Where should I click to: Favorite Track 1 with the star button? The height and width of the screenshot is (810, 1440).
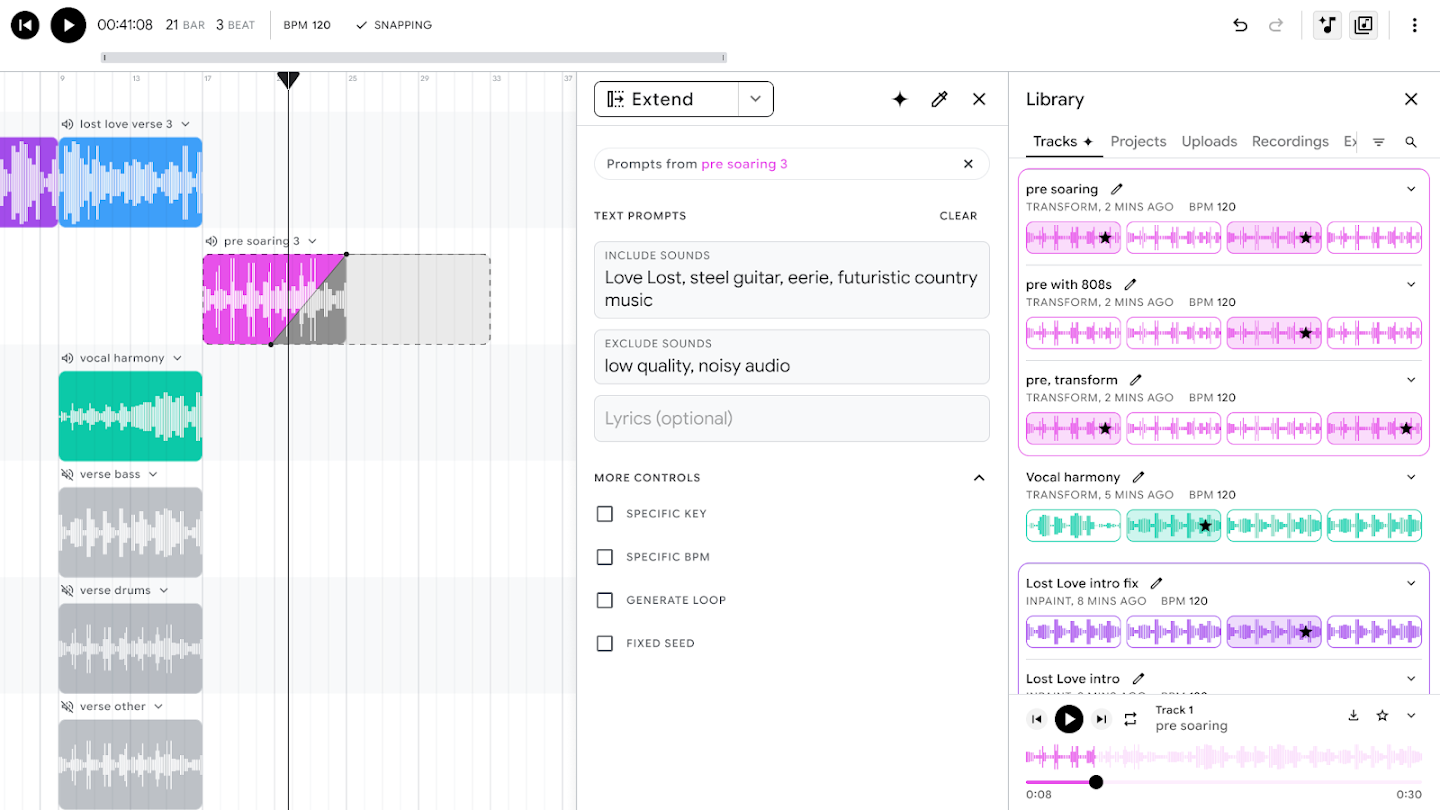click(x=1382, y=716)
